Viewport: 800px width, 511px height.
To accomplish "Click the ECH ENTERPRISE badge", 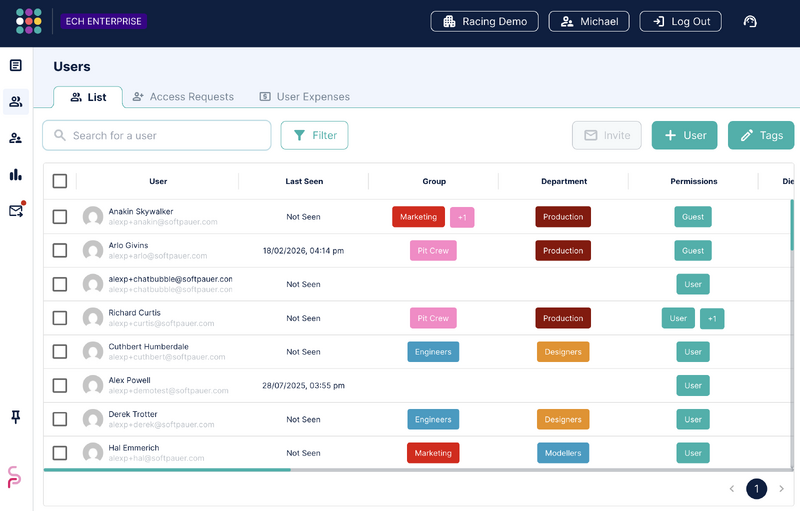I will pos(104,21).
